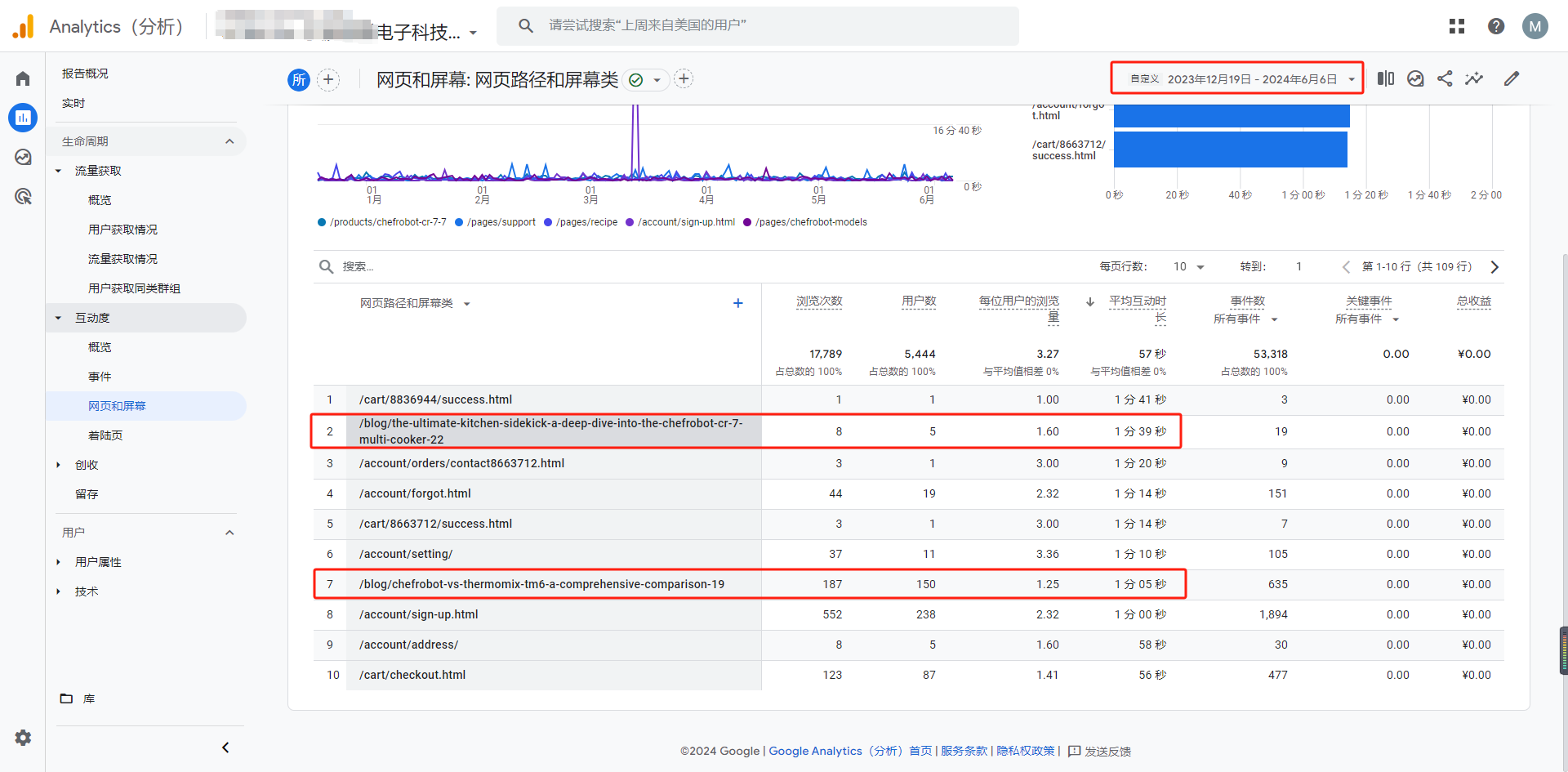Open the Reports bar-chart icon
Screen dimensions: 1568x772
(23, 118)
